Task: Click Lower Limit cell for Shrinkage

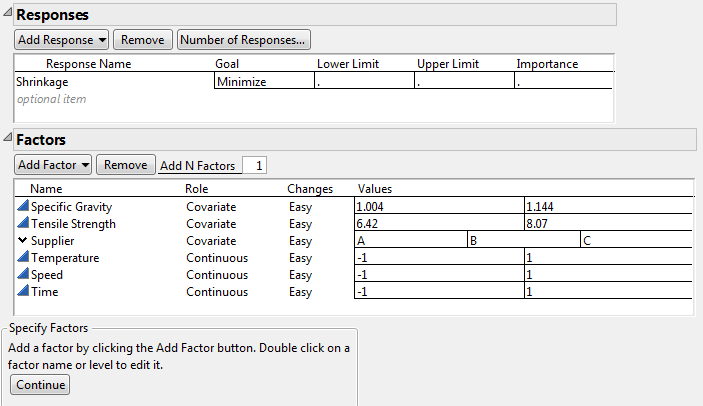Action: point(362,82)
